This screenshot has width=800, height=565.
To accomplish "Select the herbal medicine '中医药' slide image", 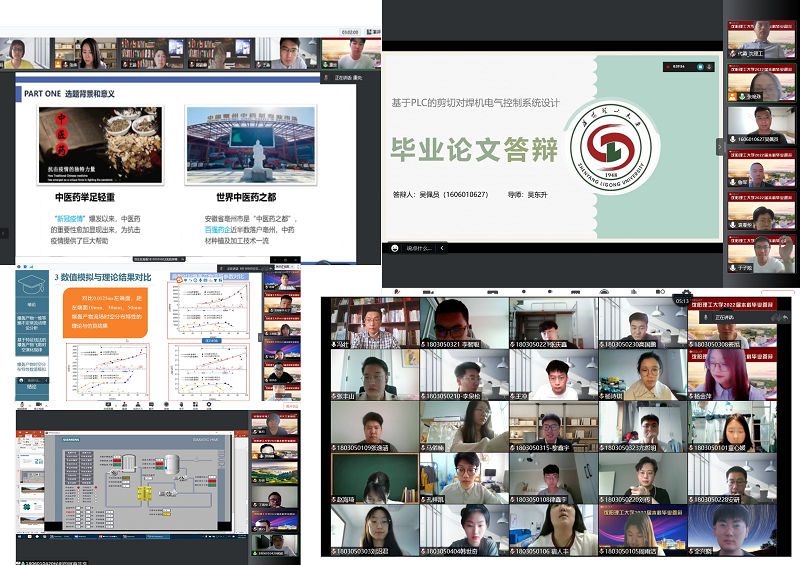I will [x=101, y=145].
